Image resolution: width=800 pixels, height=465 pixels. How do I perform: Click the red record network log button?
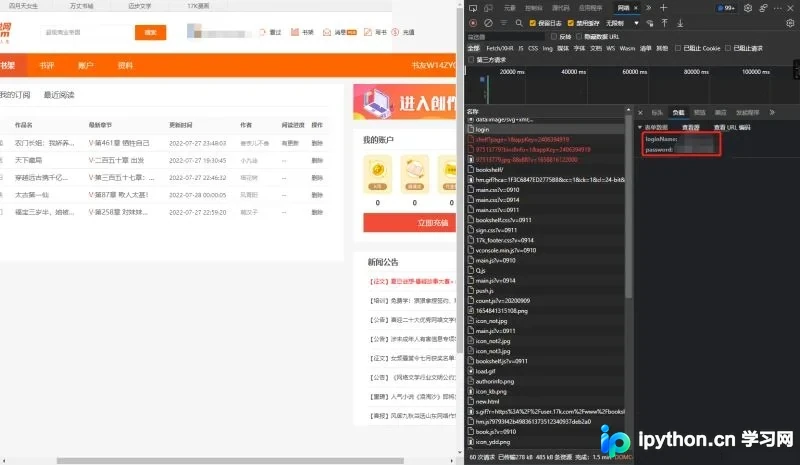coord(473,23)
